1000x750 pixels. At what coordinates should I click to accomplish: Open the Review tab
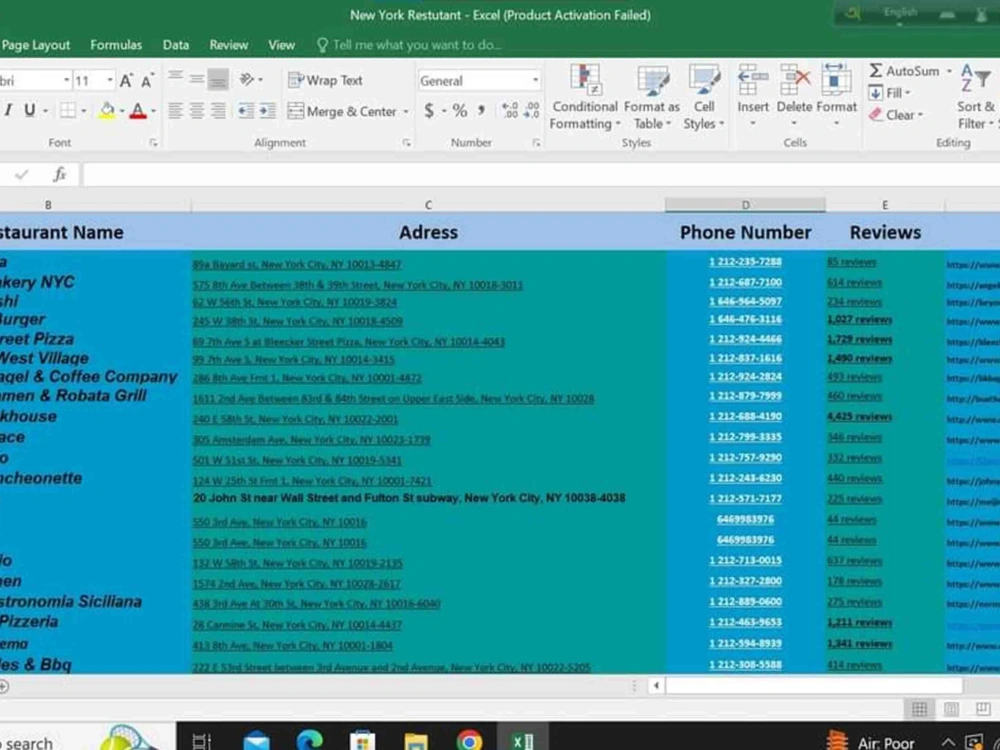coord(228,45)
